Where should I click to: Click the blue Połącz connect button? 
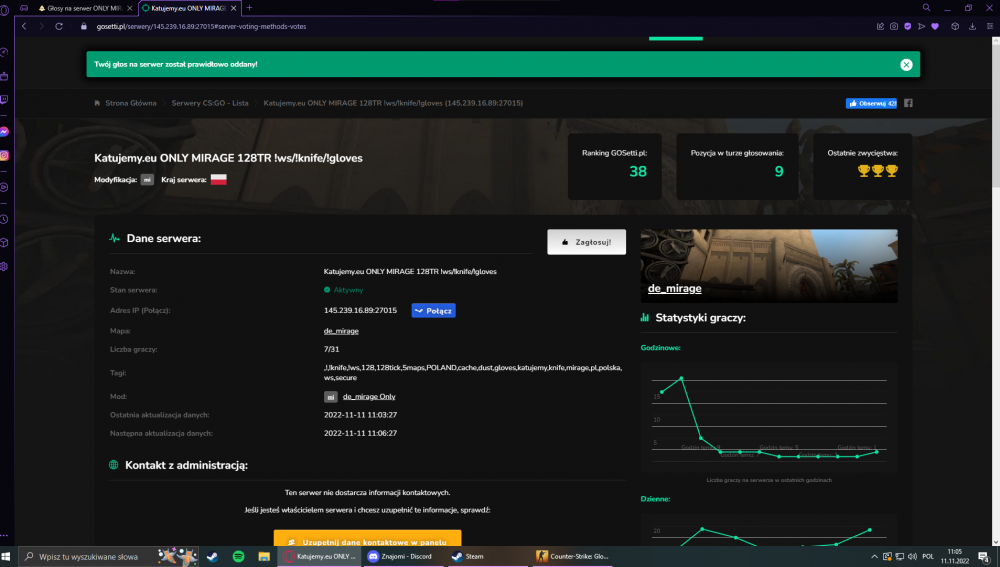coord(433,311)
